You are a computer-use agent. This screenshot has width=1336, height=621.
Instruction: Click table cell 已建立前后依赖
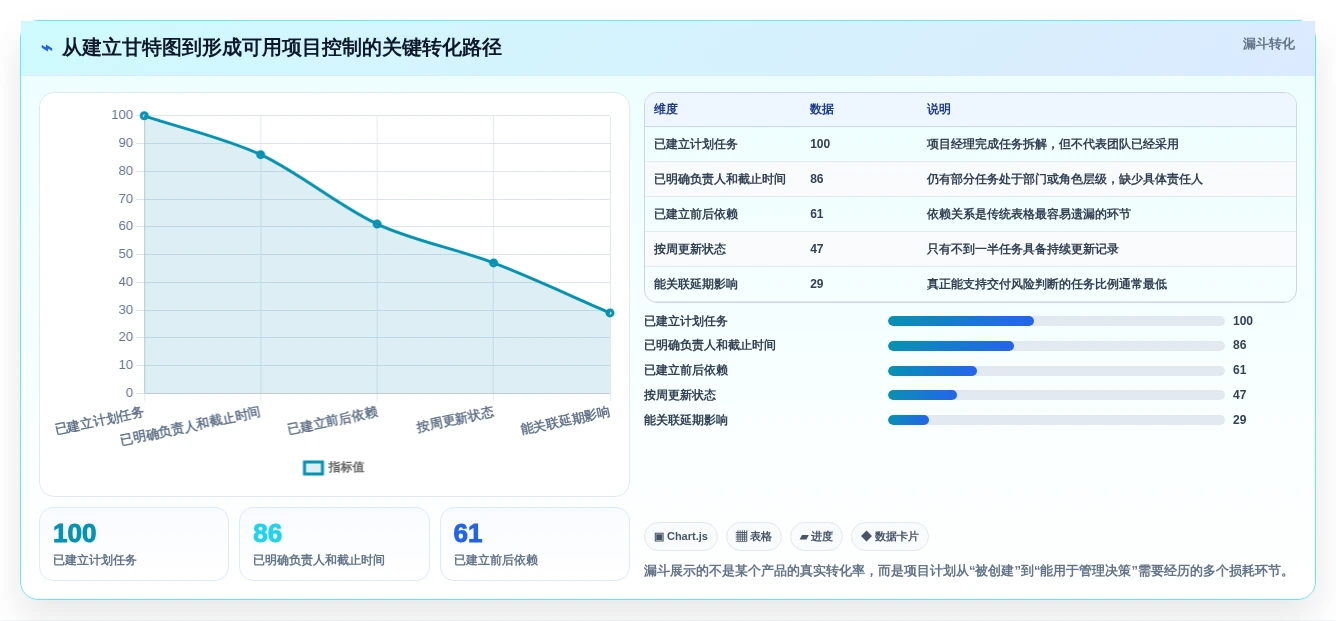pos(696,214)
